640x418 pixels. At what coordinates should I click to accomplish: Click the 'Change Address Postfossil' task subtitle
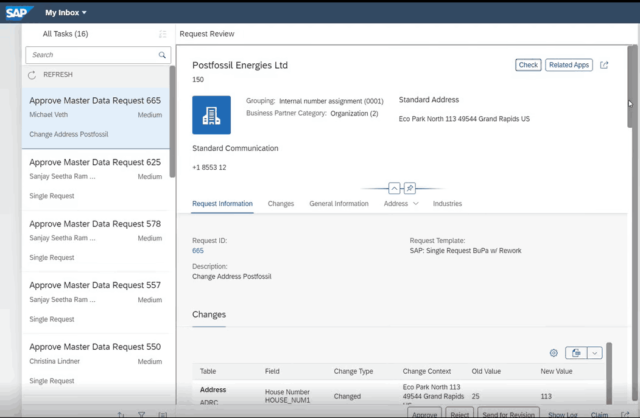point(69,134)
